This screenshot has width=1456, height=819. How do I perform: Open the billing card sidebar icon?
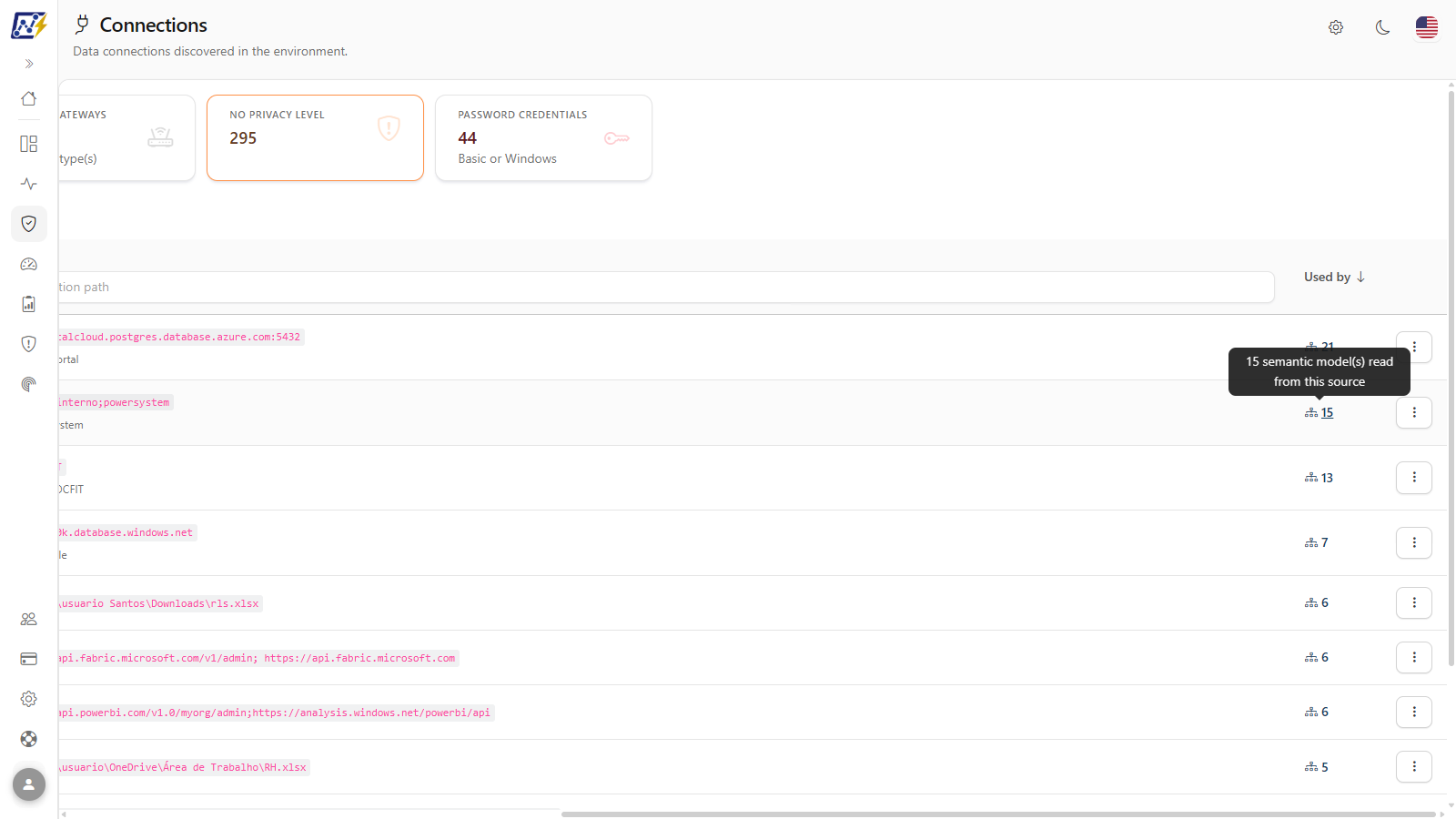29,659
